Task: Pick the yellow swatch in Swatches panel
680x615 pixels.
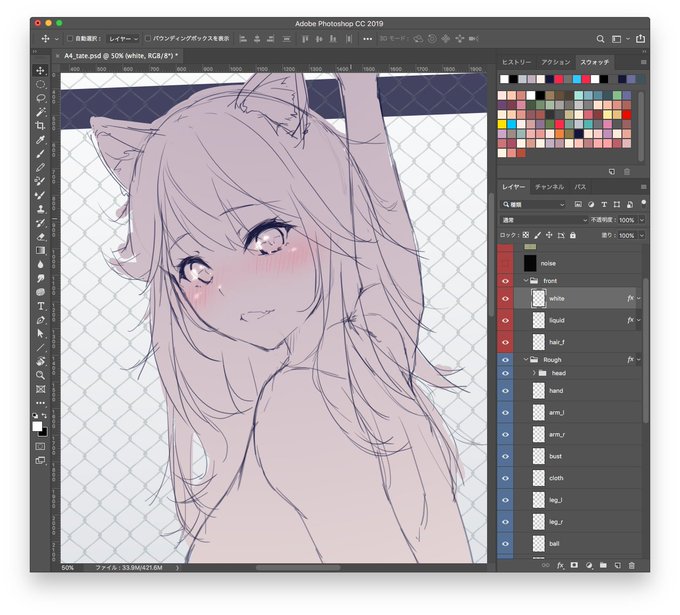Action: 502,124
